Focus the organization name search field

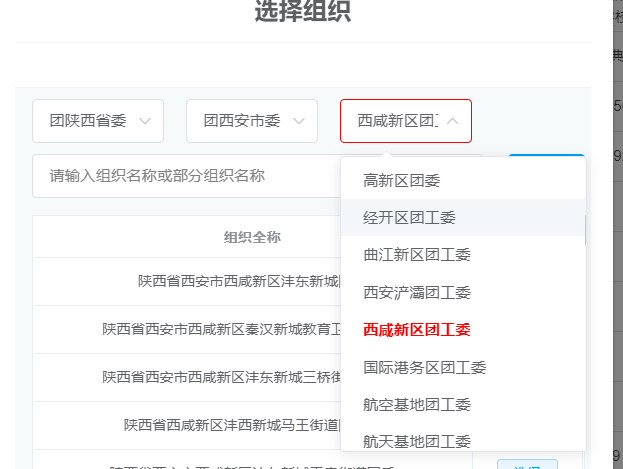[187, 176]
